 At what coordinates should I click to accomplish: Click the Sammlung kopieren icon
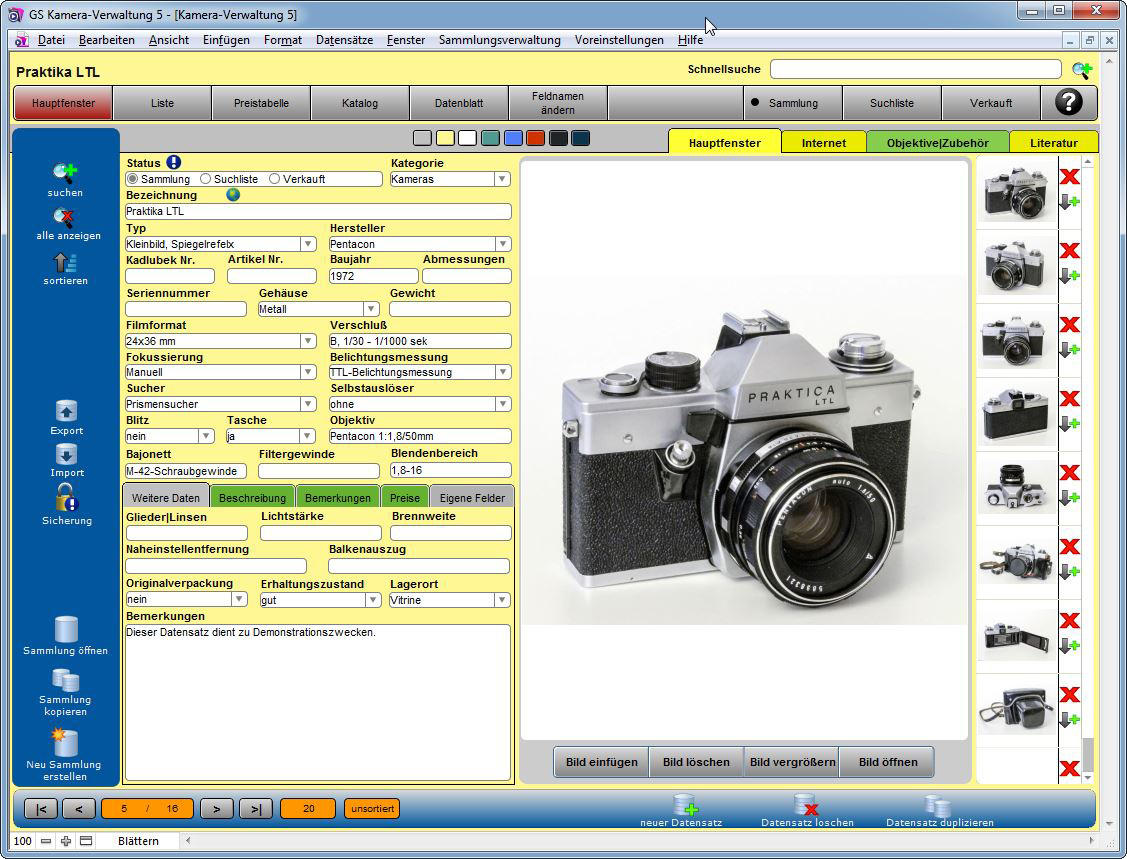(65, 680)
